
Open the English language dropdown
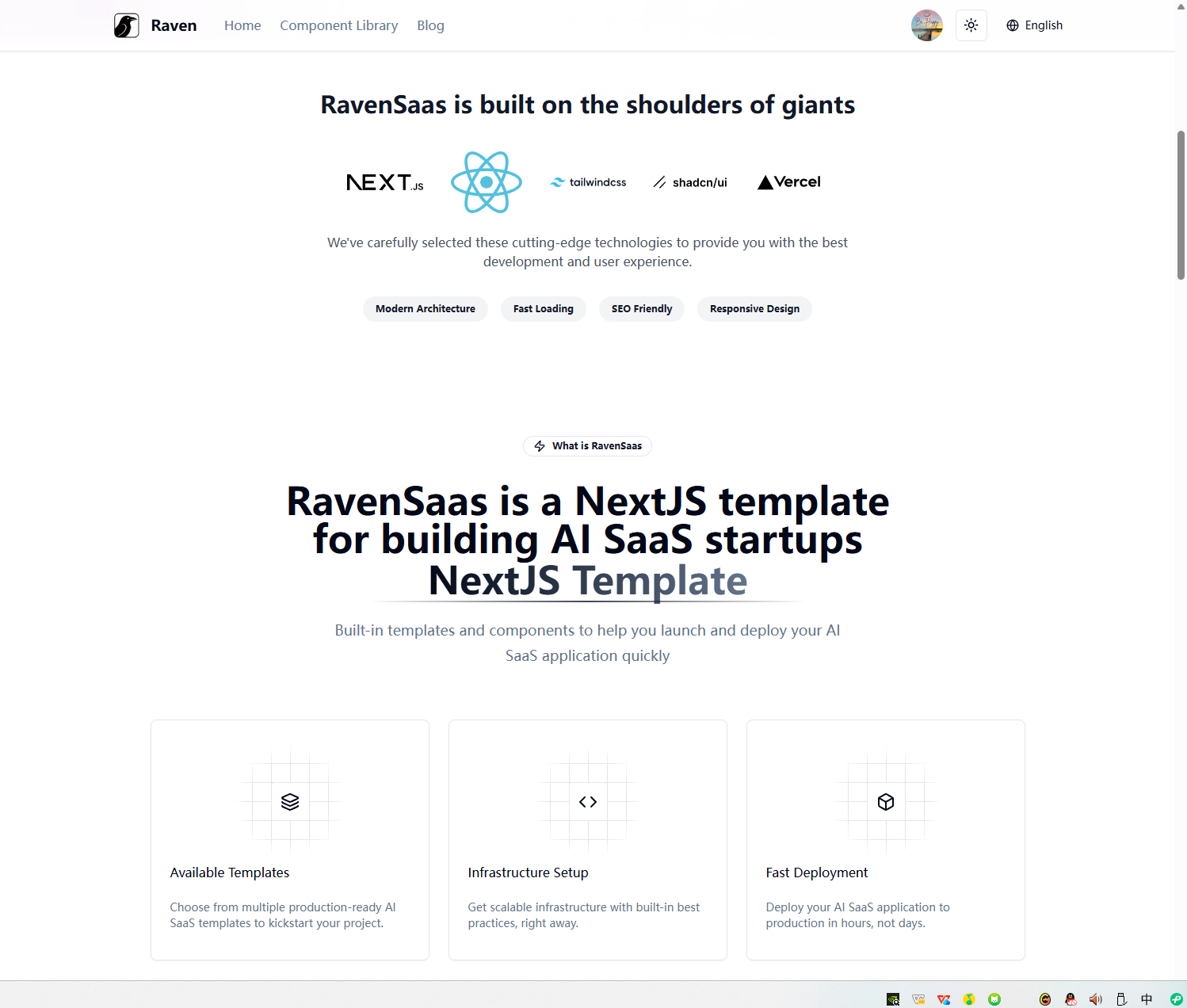(x=1034, y=25)
